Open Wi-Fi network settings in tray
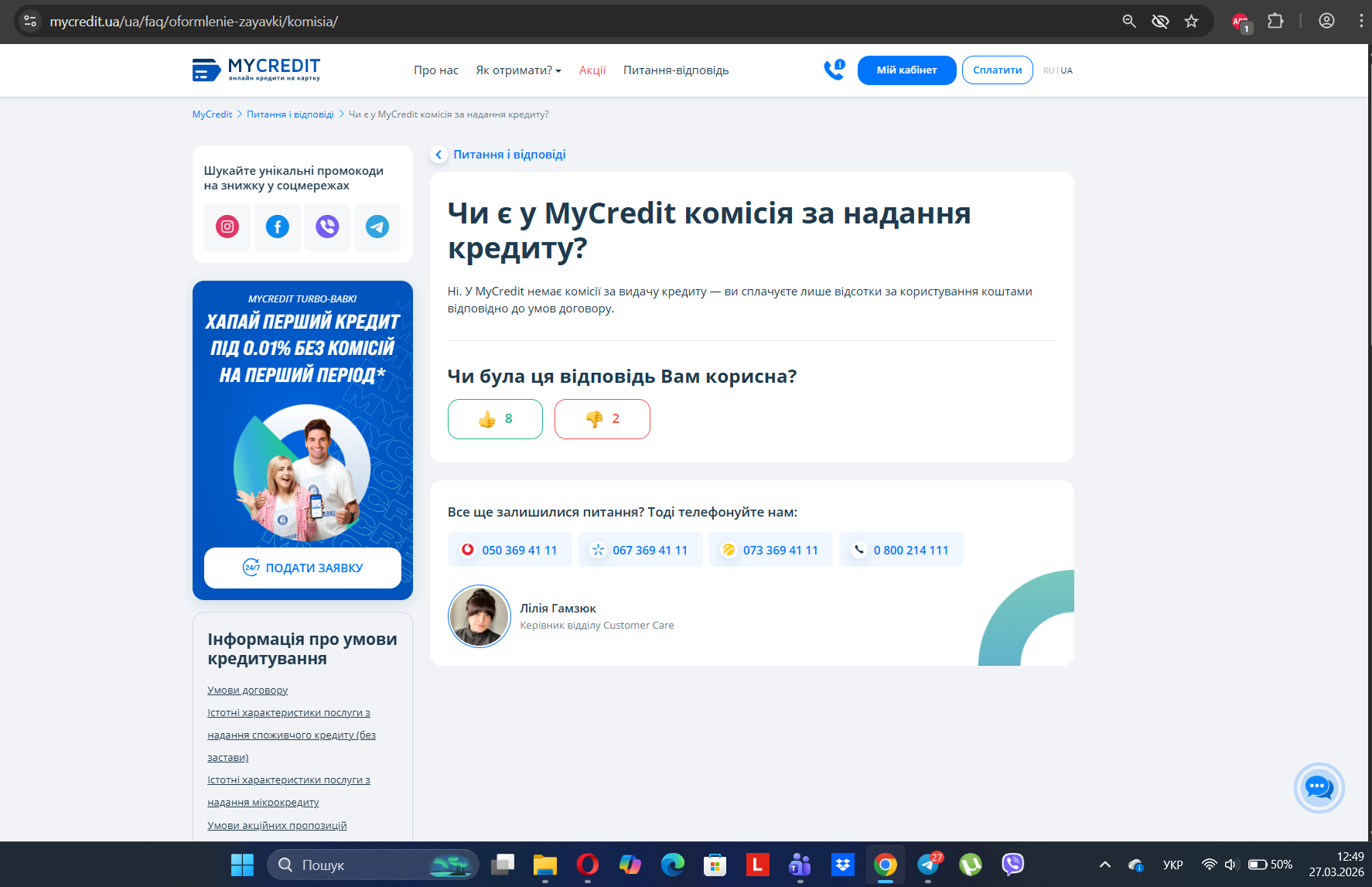Image resolution: width=1372 pixels, height=887 pixels. click(x=1210, y=865)
